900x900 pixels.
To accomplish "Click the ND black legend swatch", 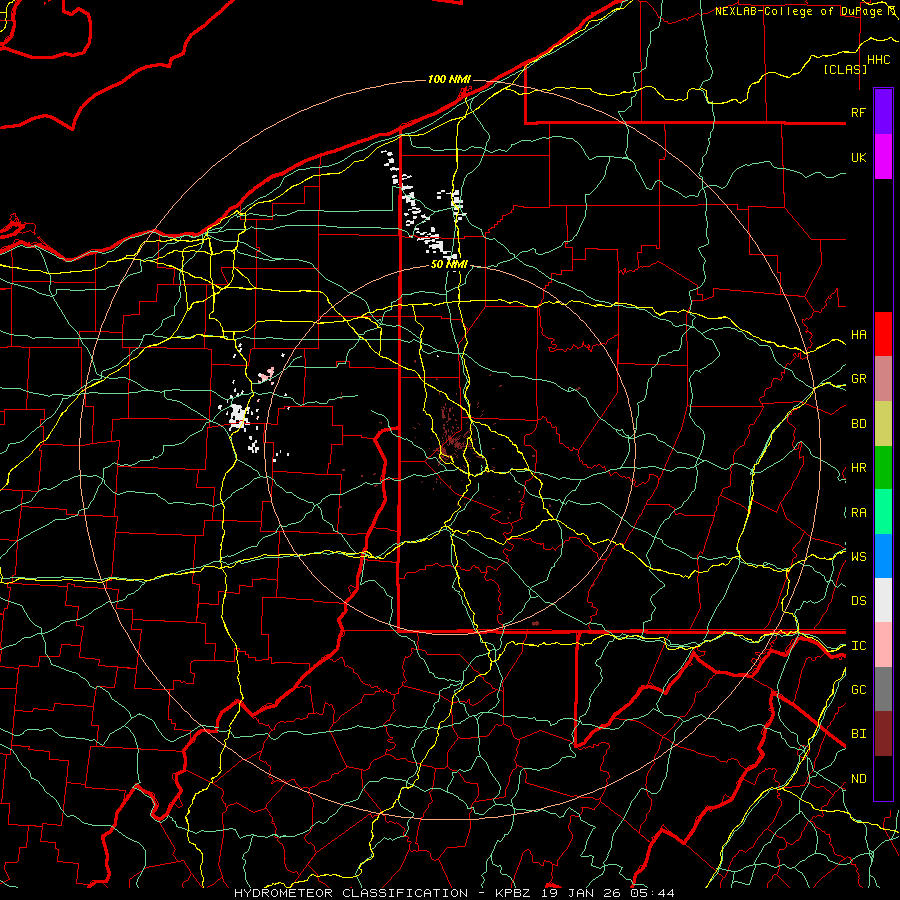I will coord(883,778).
